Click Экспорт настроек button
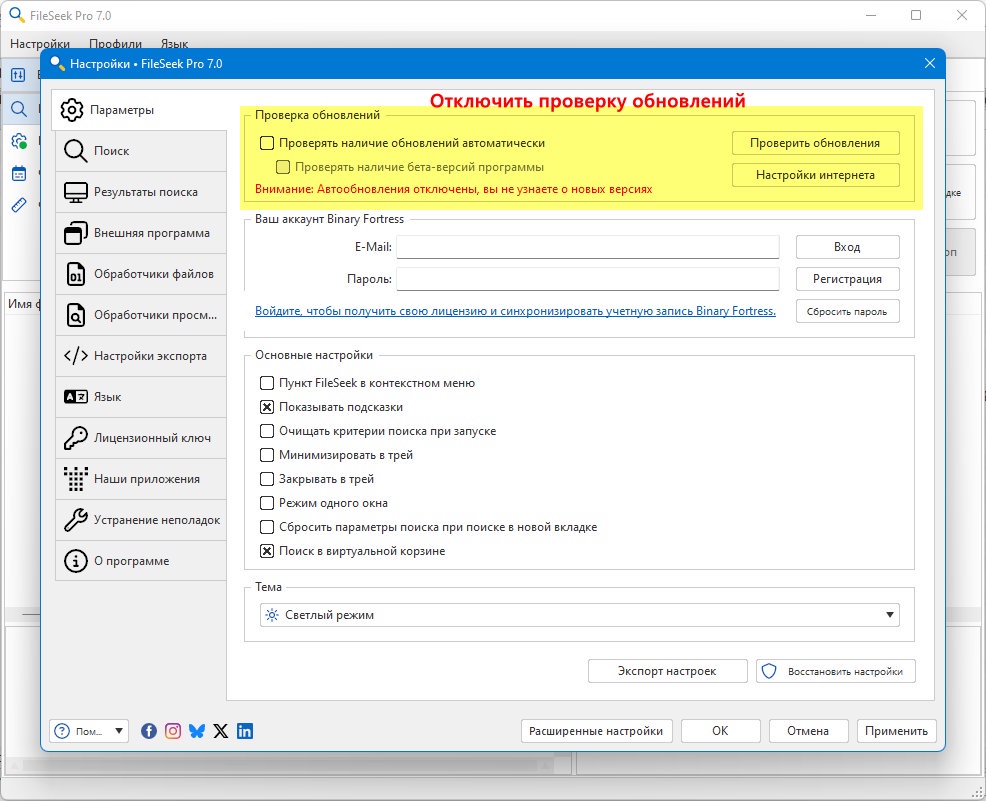Viewport: 986px width, 801px height. (667, 671)
